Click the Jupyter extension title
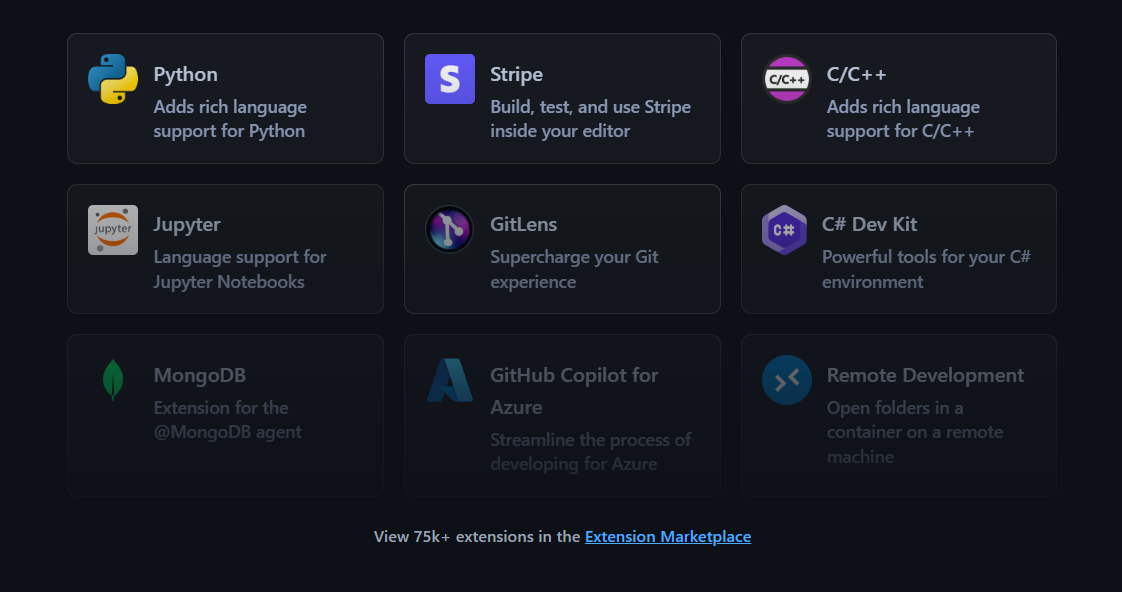This screenshot has width=1122, height=592. point(187,225)
